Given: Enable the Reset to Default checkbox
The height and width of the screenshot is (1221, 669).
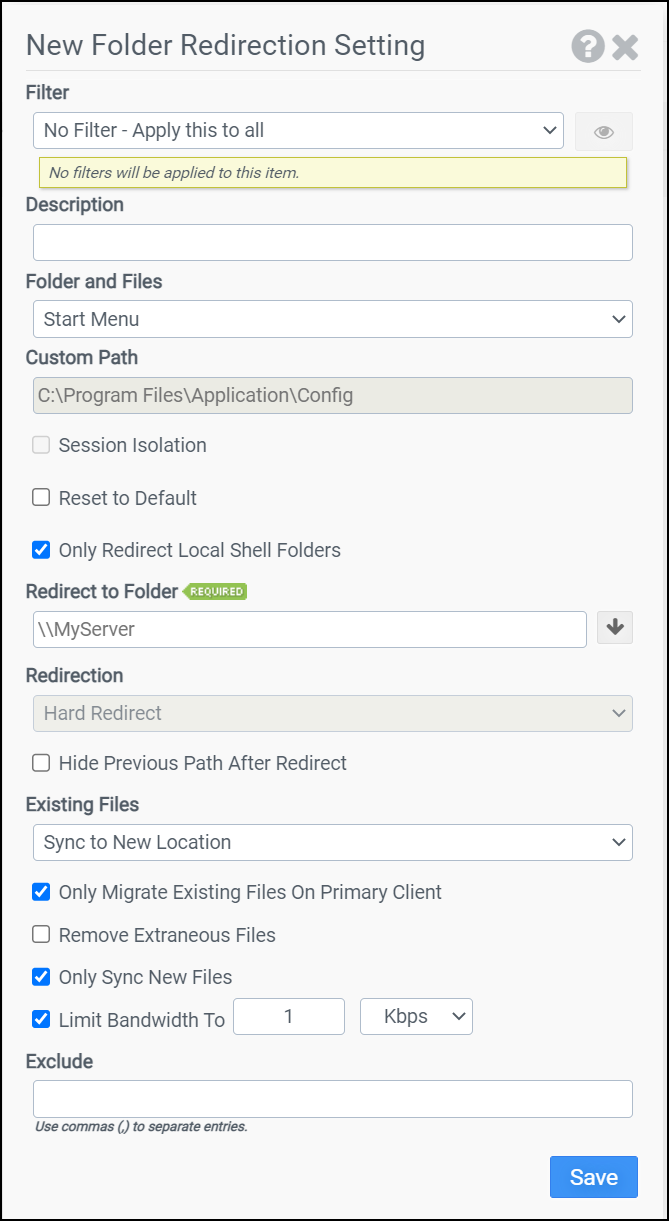Looking at the screenshot, I should (41, 498).
